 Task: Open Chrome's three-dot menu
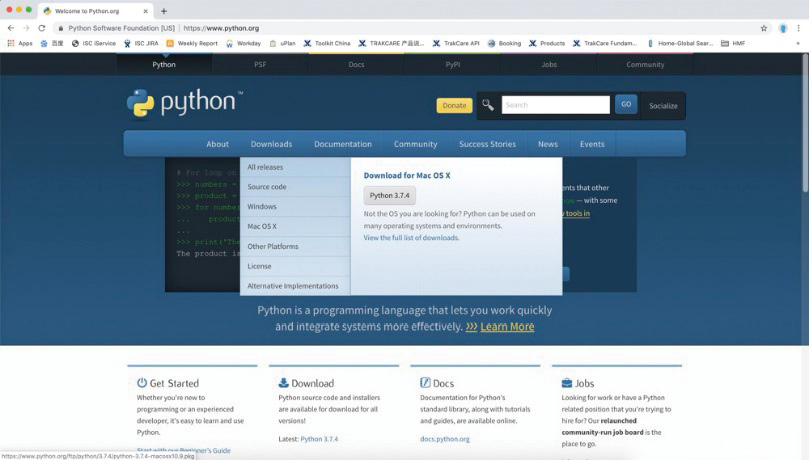coord(798,28)
